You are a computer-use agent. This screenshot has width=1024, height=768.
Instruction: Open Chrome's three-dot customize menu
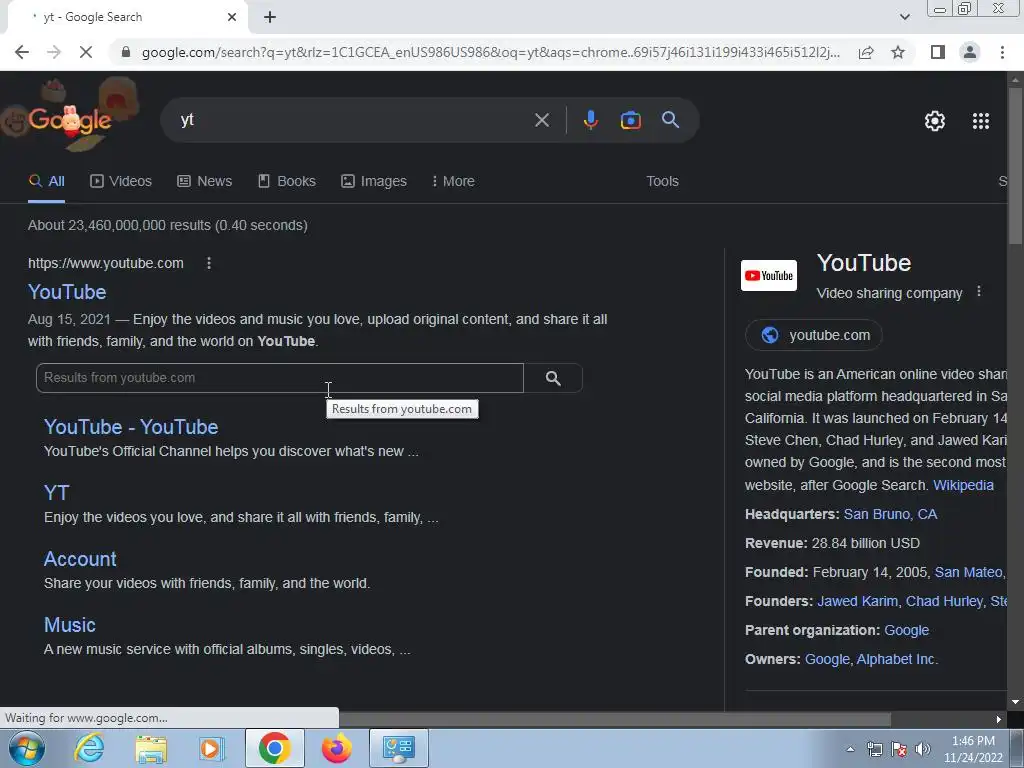[x=1002, y=52]
